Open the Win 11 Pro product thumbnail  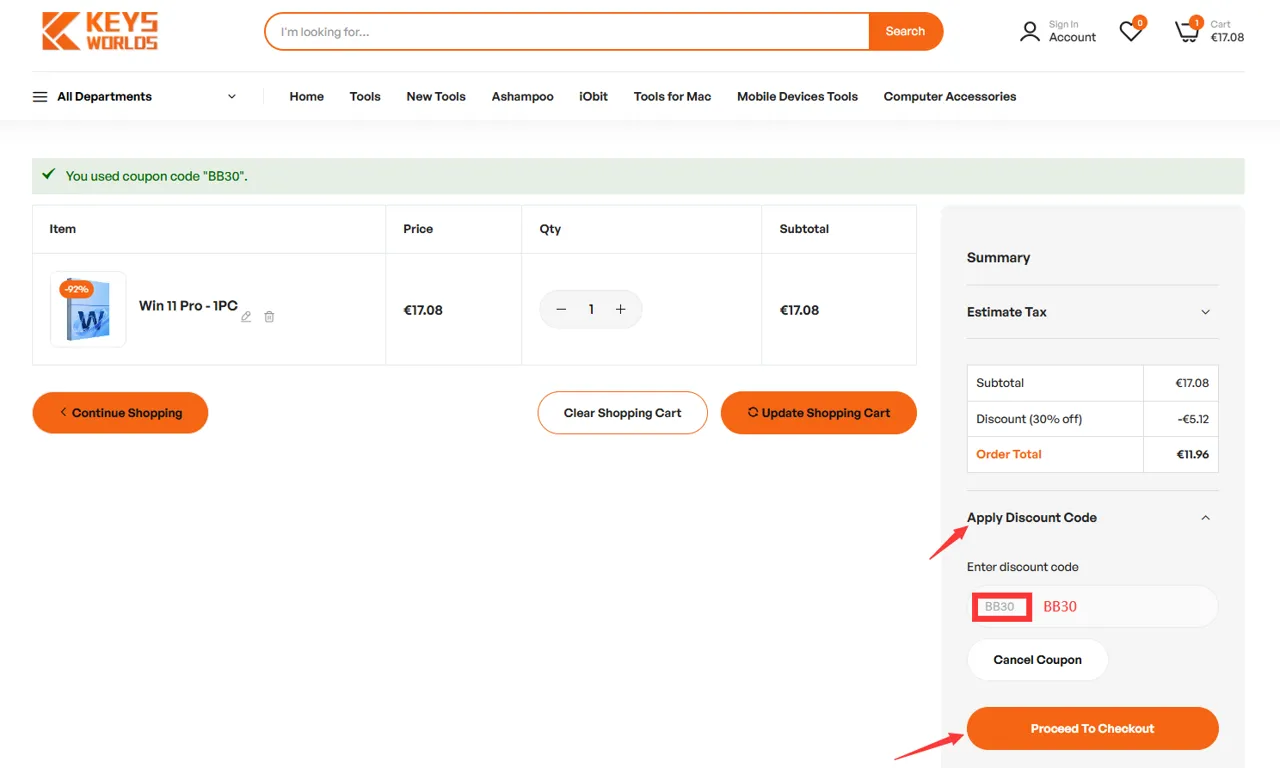click(88, 310)
